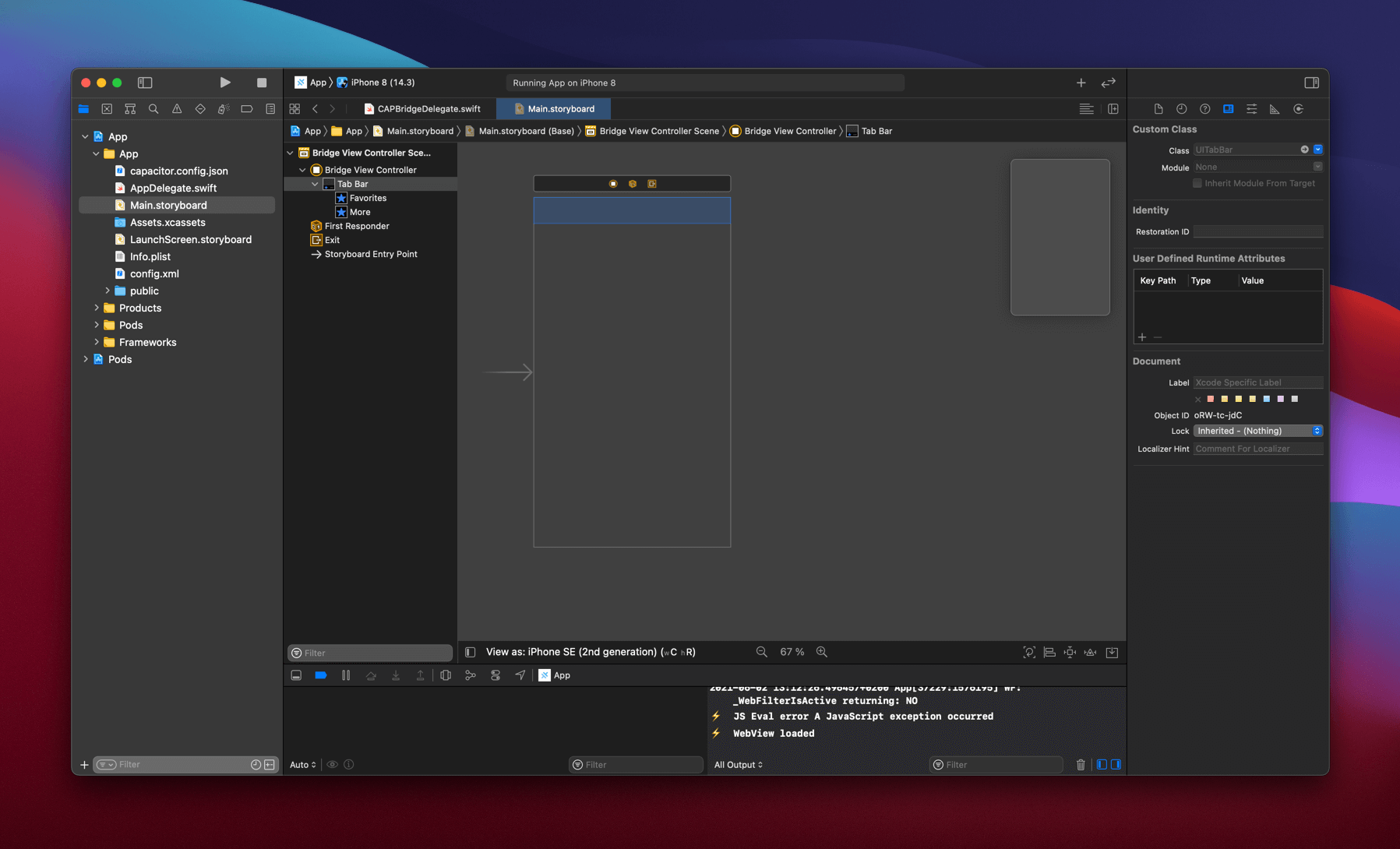
Task: Show the Attributes inspector
Action: point(1252,109)
